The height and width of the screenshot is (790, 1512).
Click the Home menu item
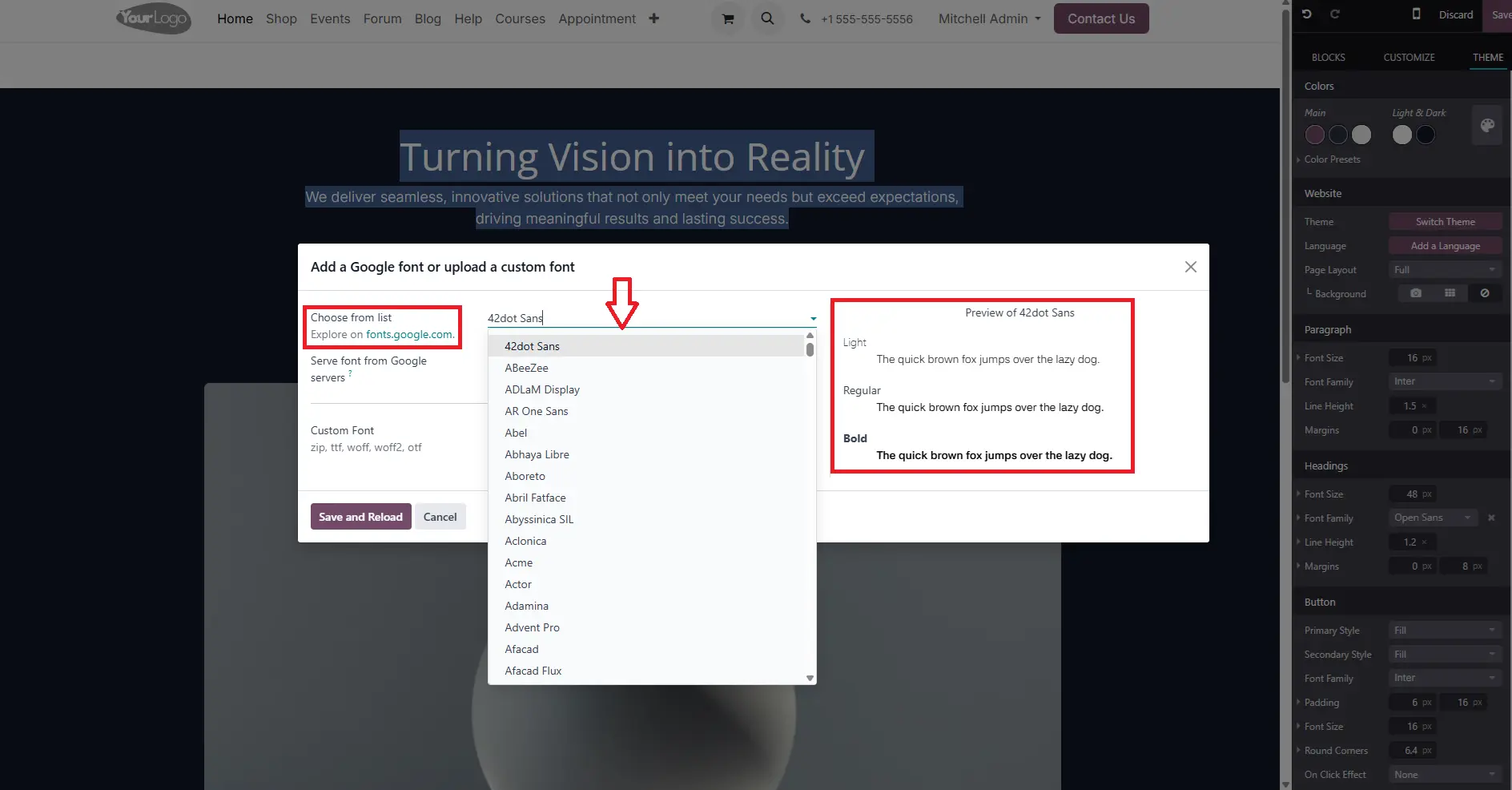(x=235, y=18)
